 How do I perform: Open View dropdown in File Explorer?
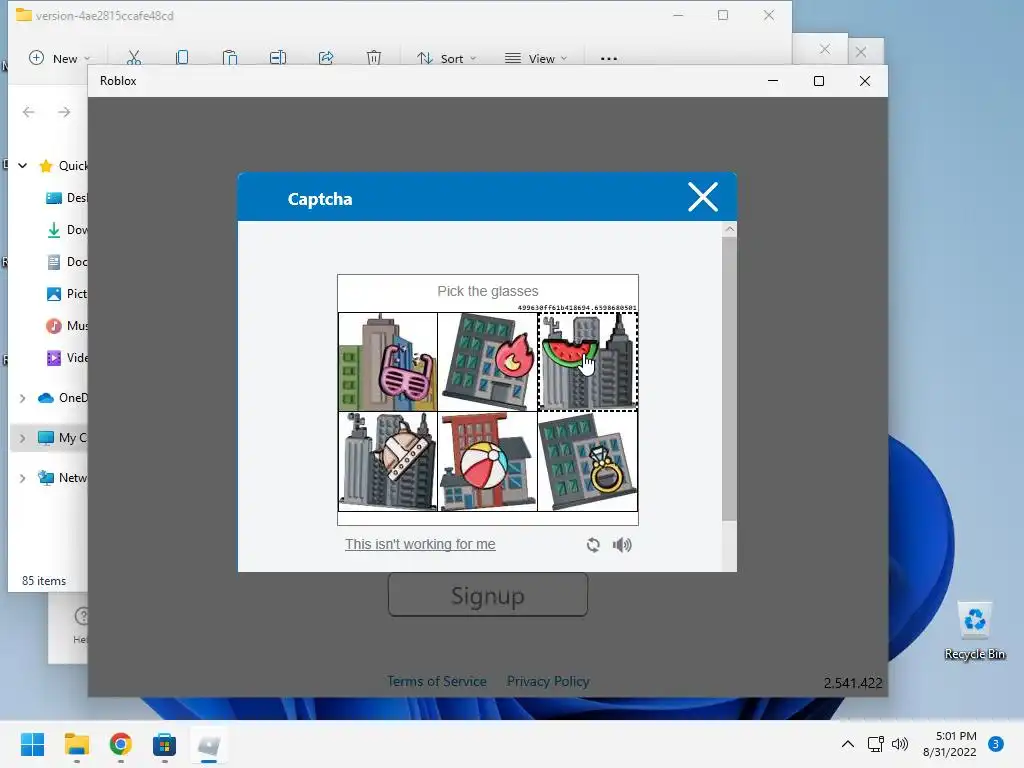tap(536, 58)
